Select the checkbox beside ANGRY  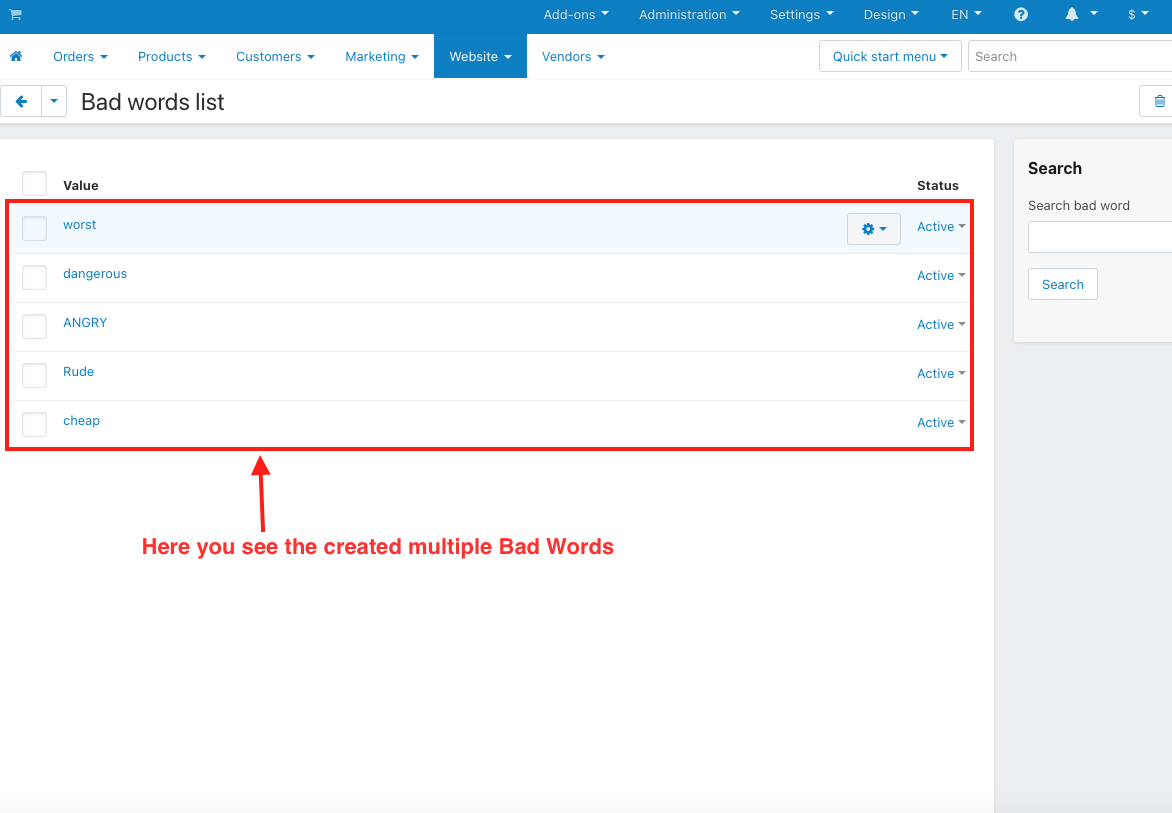tap(34, 326)
